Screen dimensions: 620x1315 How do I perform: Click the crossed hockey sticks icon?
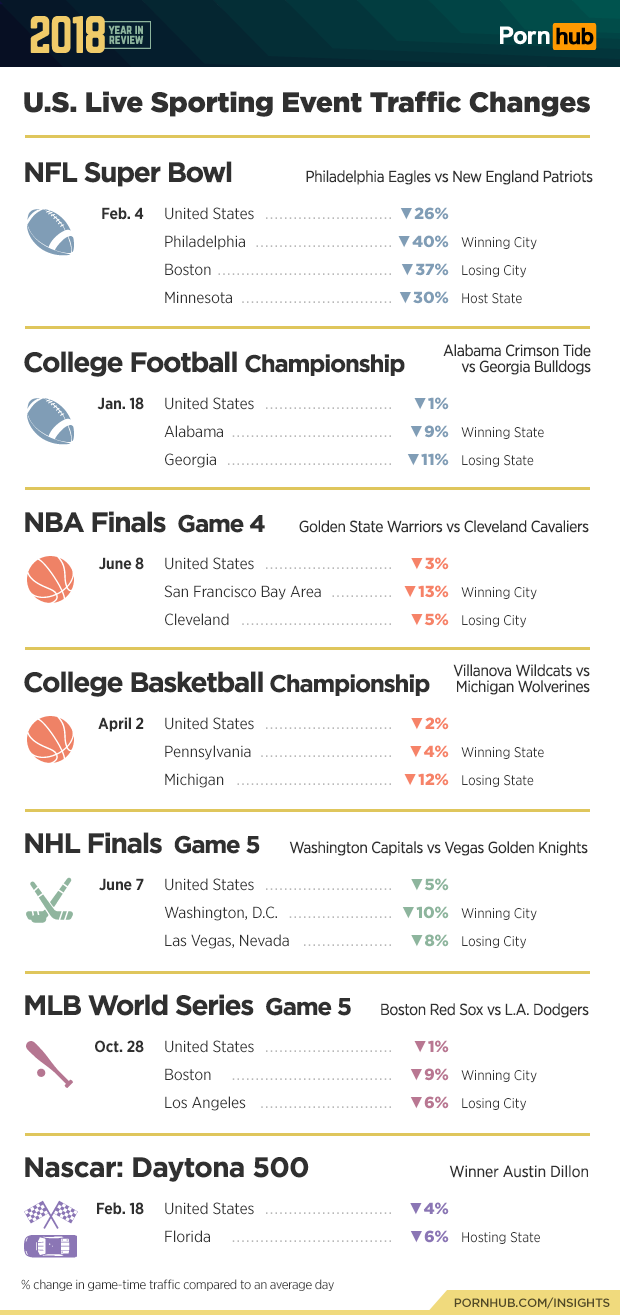click(50, 901)
